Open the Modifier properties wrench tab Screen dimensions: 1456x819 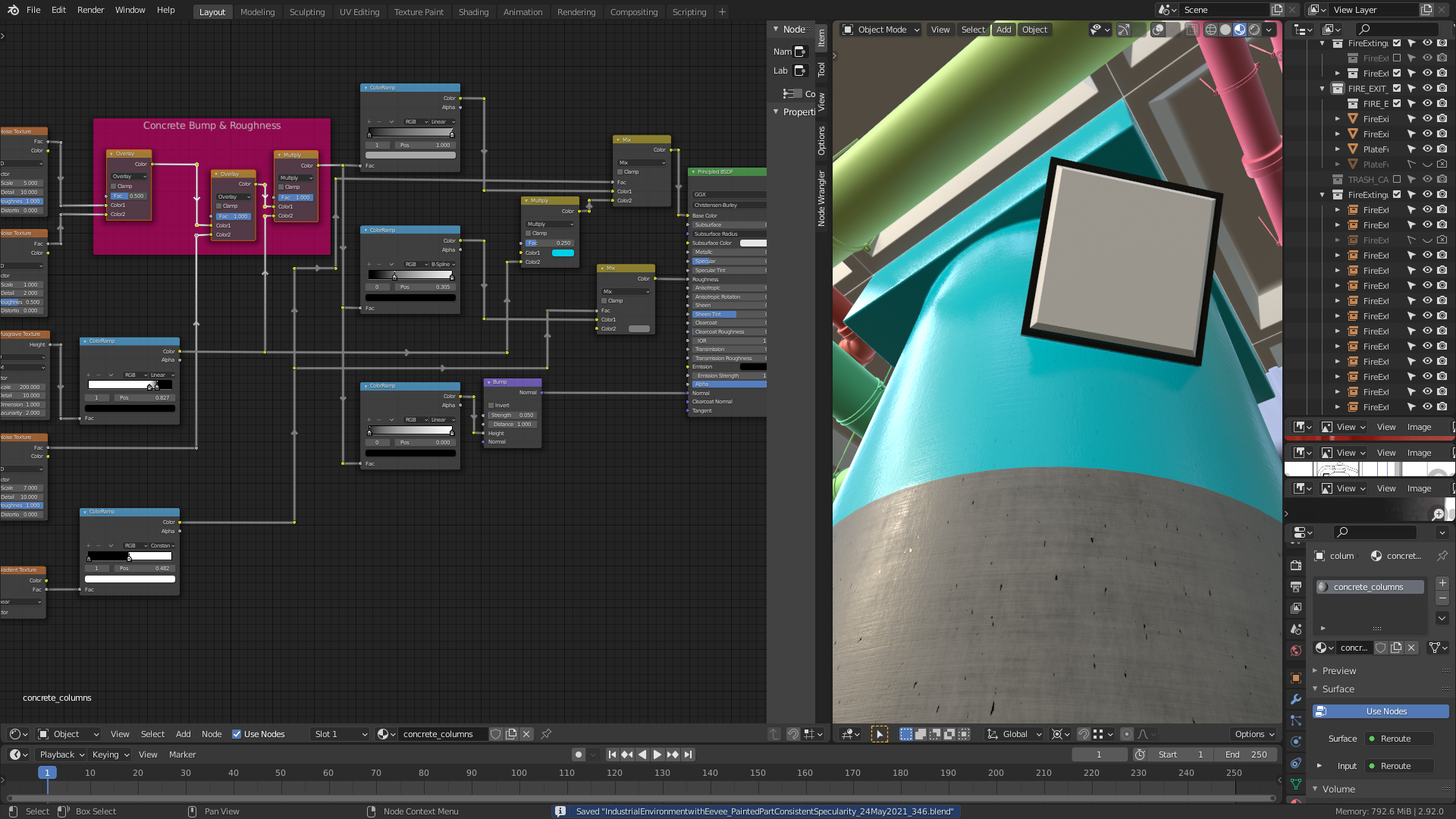pos(1296,699)
